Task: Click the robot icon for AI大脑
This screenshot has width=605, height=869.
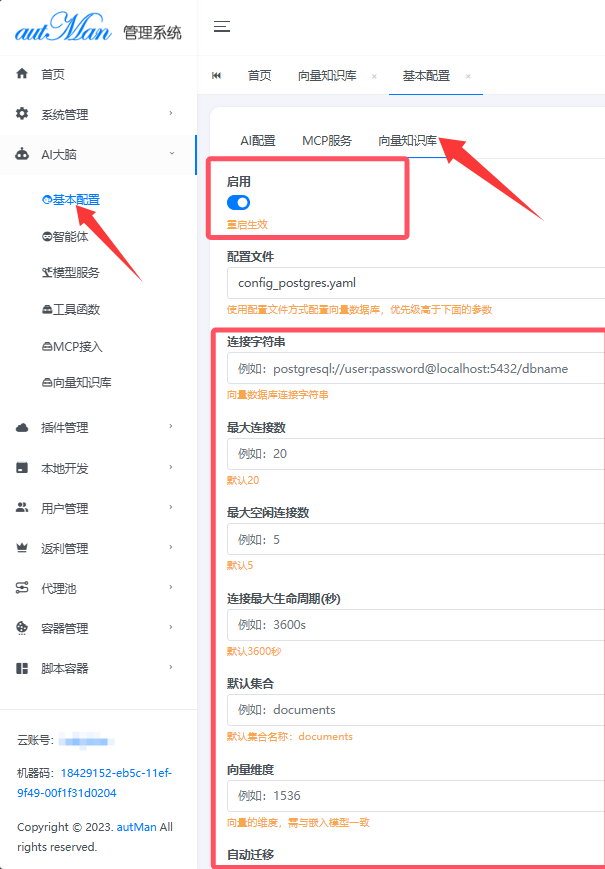Action: pyautogui.click(x=22, y=154)
